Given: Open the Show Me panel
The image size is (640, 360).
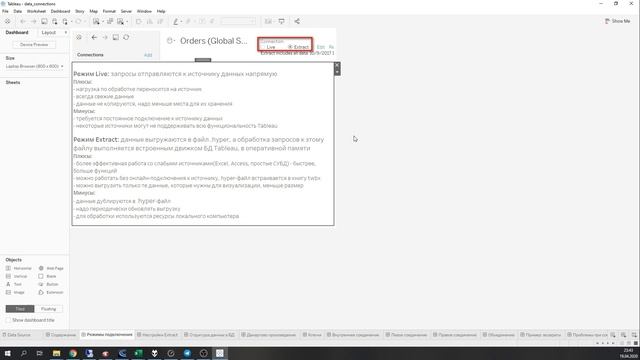Looking at the screenshot, I should click(617, 21).
